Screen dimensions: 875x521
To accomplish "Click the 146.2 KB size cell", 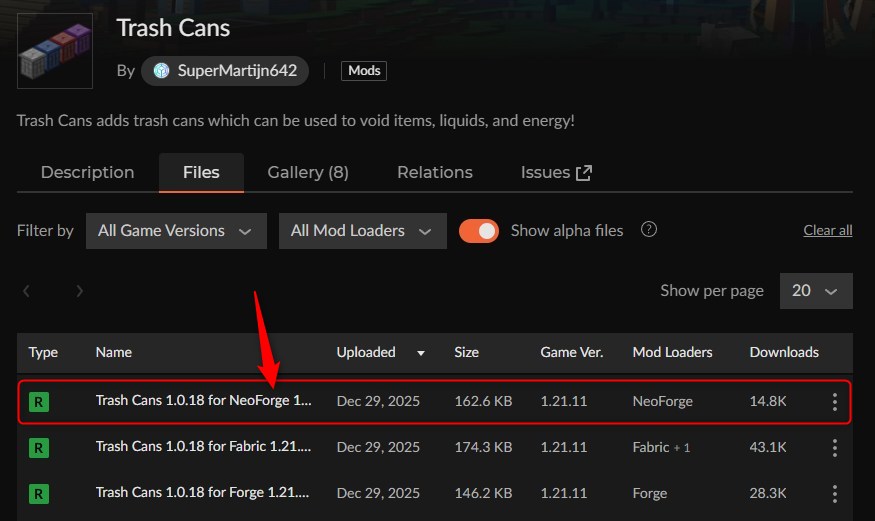I will [483, 494].
